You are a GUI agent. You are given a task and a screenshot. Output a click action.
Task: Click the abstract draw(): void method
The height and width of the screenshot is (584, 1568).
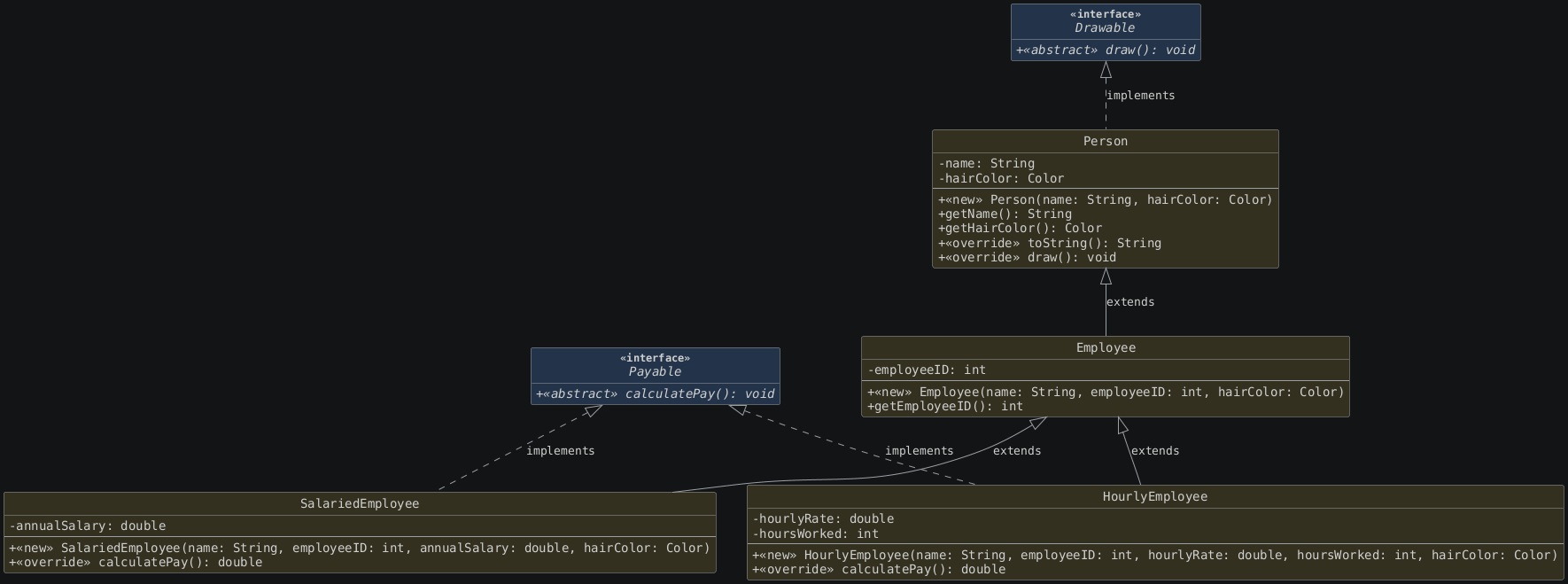tap(1106, 50)
